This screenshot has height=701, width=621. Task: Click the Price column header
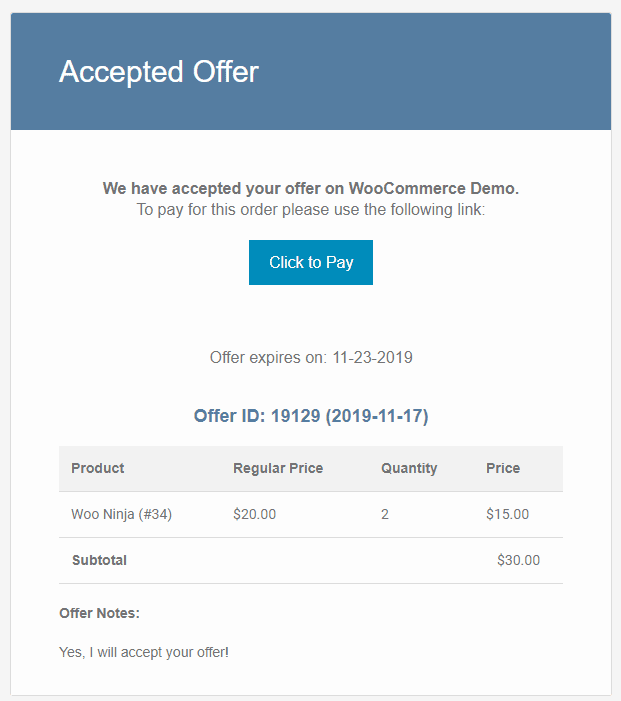coord(503,468)
